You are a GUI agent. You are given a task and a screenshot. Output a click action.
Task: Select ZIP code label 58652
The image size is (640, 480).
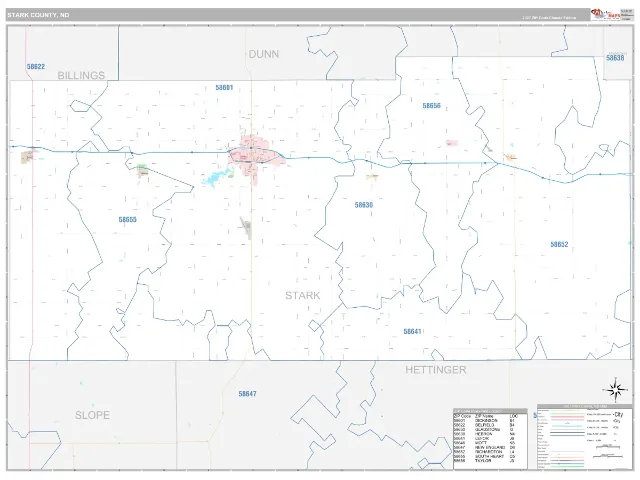tap(559, 244)
